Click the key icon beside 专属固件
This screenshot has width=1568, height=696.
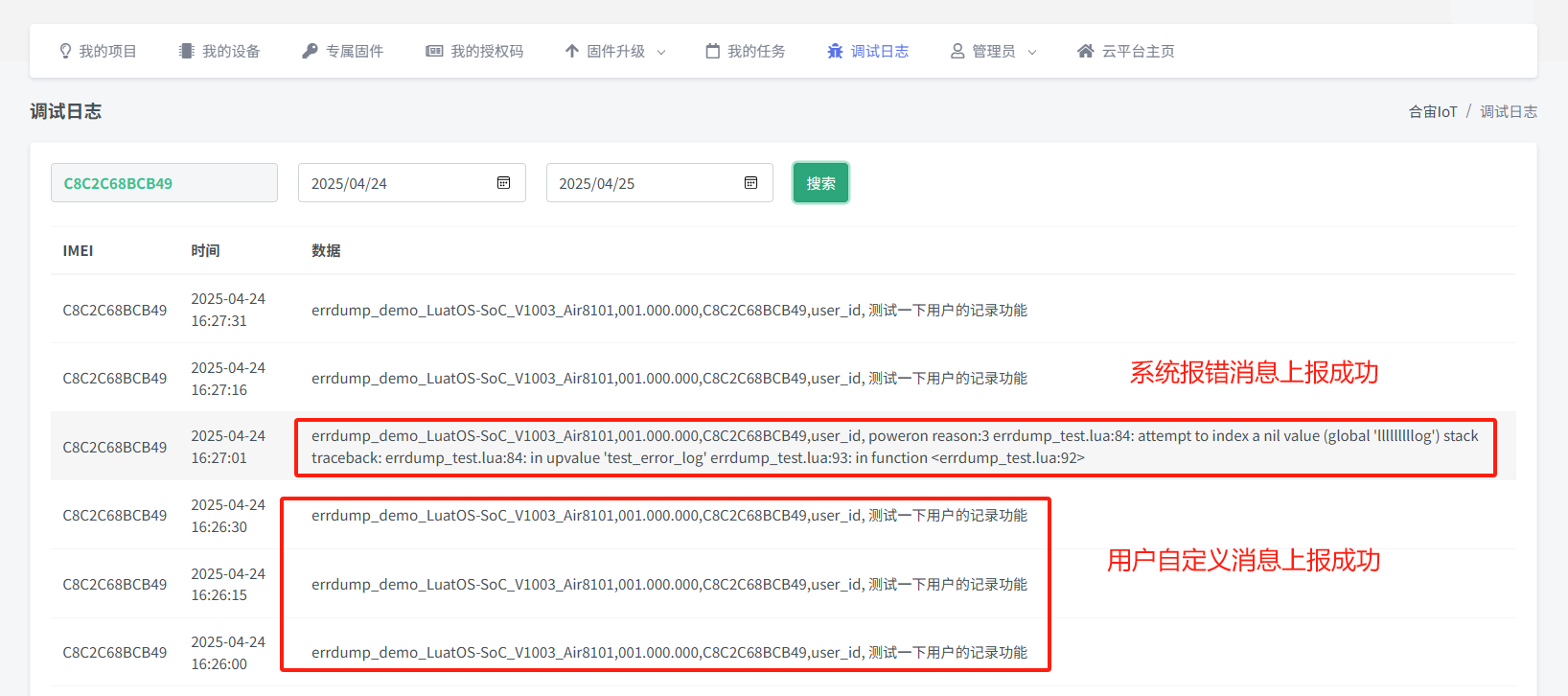click(x=310, y=51)
